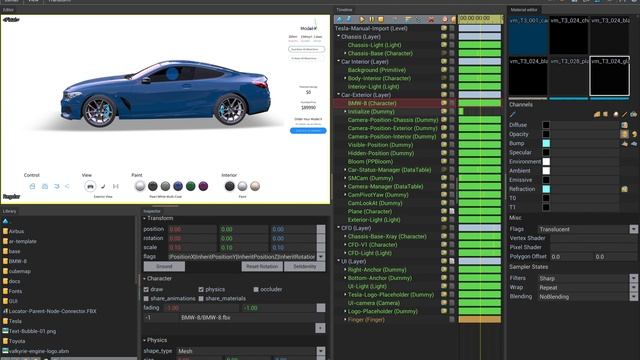640x360 pixels.
Task: Open the Blending NoBlending dropdown
Action: pos(633,297)
